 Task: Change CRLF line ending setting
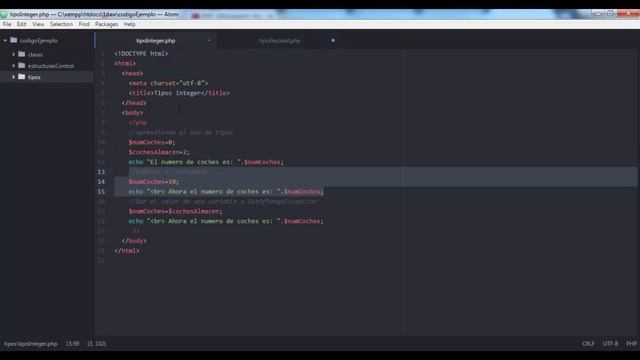[x=588, y=344]
